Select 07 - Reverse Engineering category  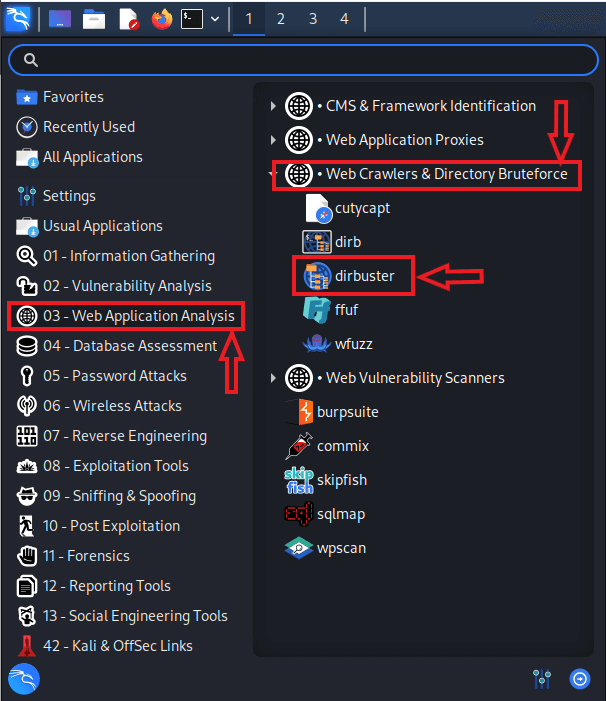click(x=111, y=436)
